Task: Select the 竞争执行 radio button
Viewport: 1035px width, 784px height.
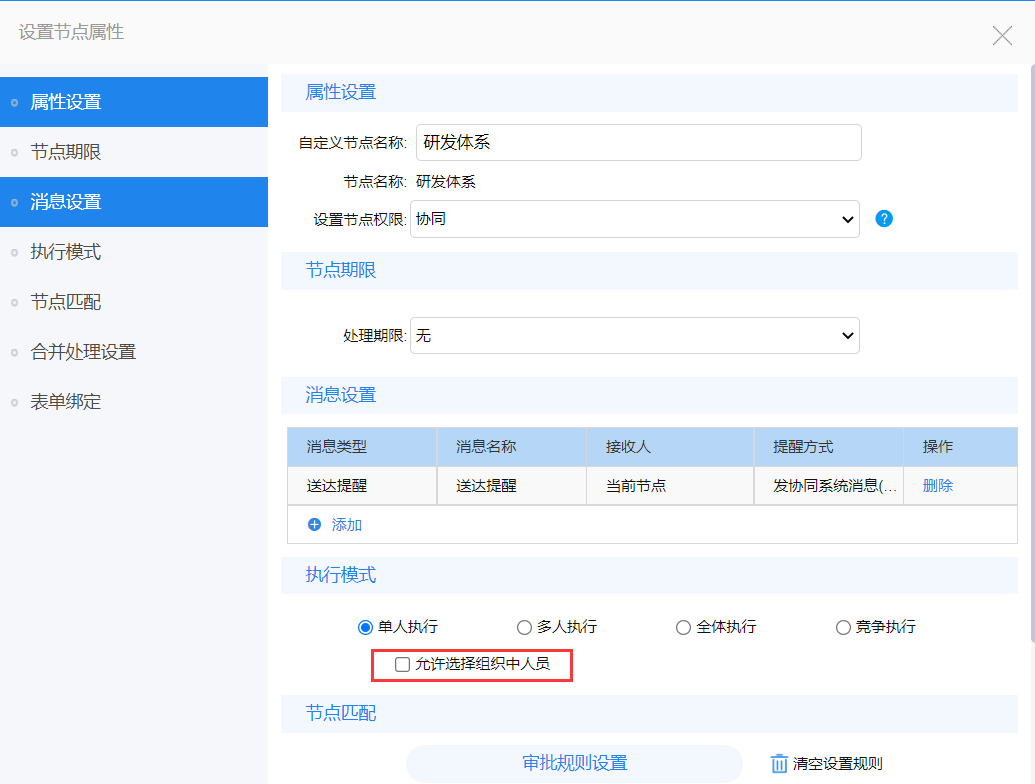Action: 843,628
